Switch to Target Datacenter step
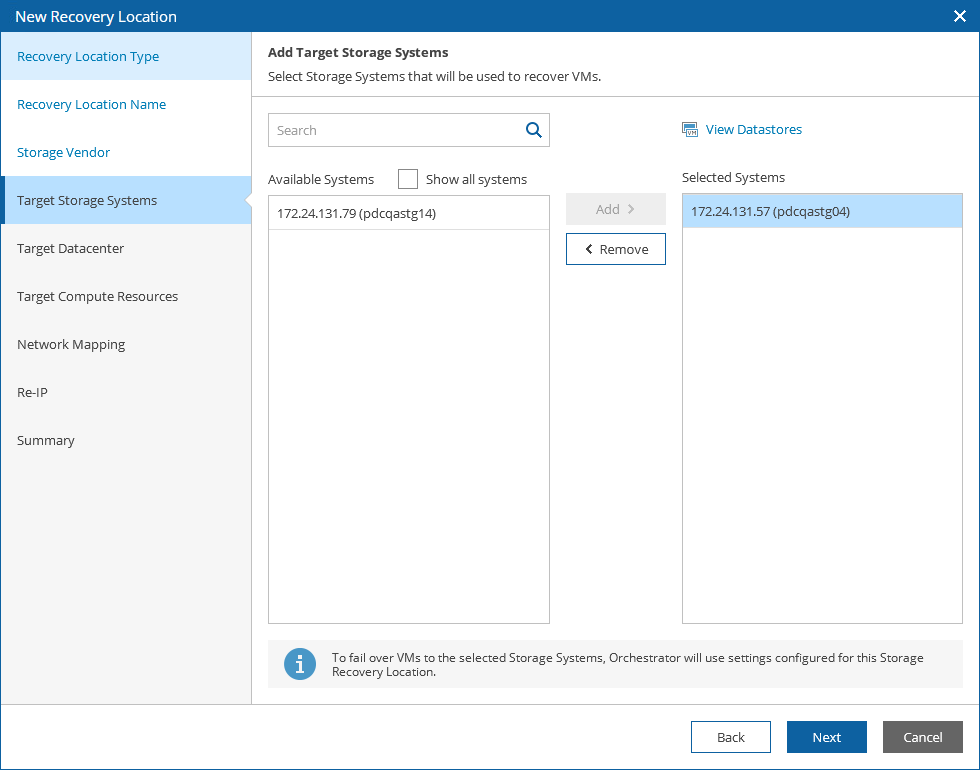The image size is (980, 770). 71,249
